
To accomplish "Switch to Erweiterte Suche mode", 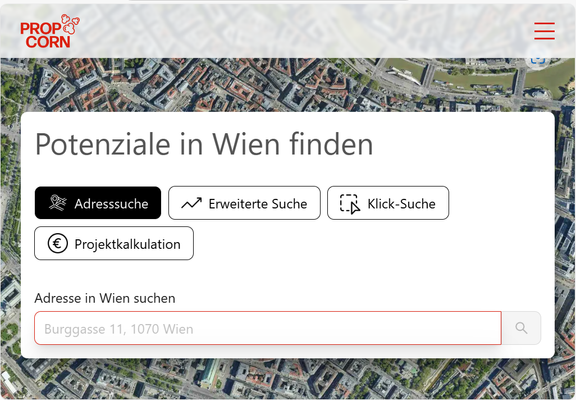I will (244, 203).
